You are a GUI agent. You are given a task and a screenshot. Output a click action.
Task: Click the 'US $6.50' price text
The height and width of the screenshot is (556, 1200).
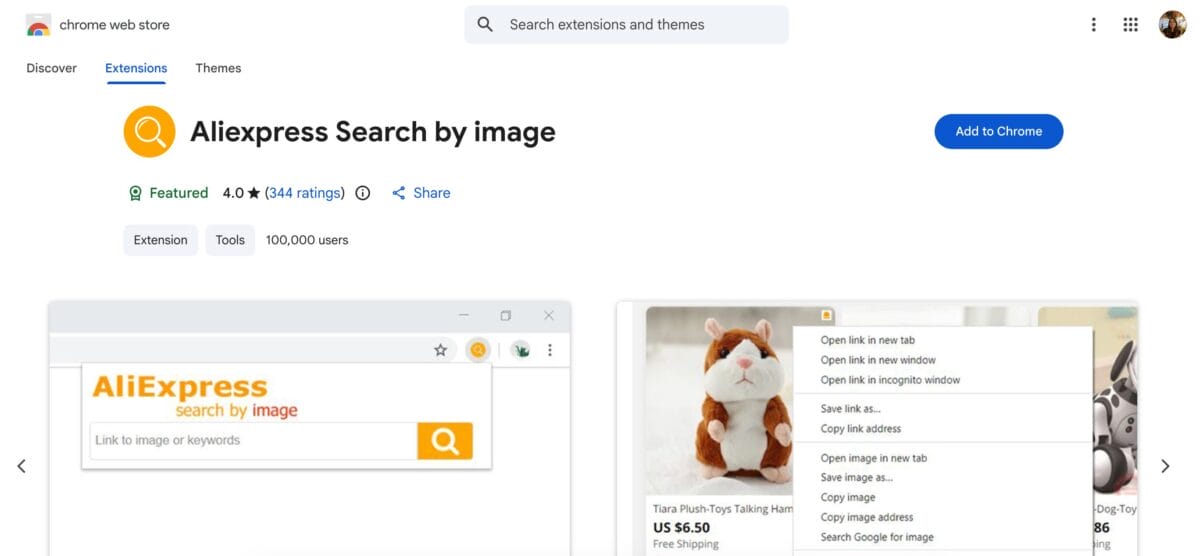[682, 528]
